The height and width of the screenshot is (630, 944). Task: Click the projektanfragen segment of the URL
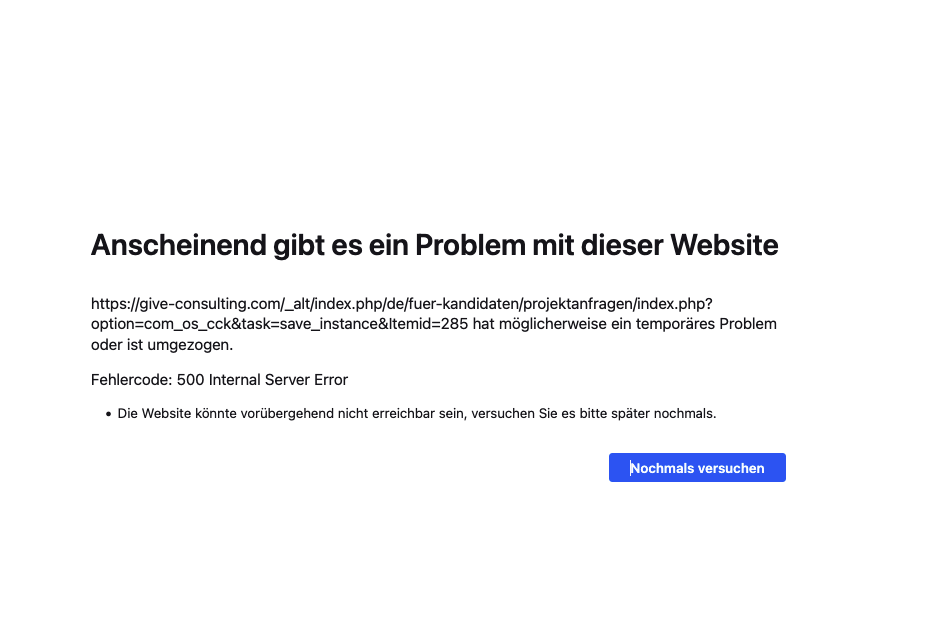[577, 304]
